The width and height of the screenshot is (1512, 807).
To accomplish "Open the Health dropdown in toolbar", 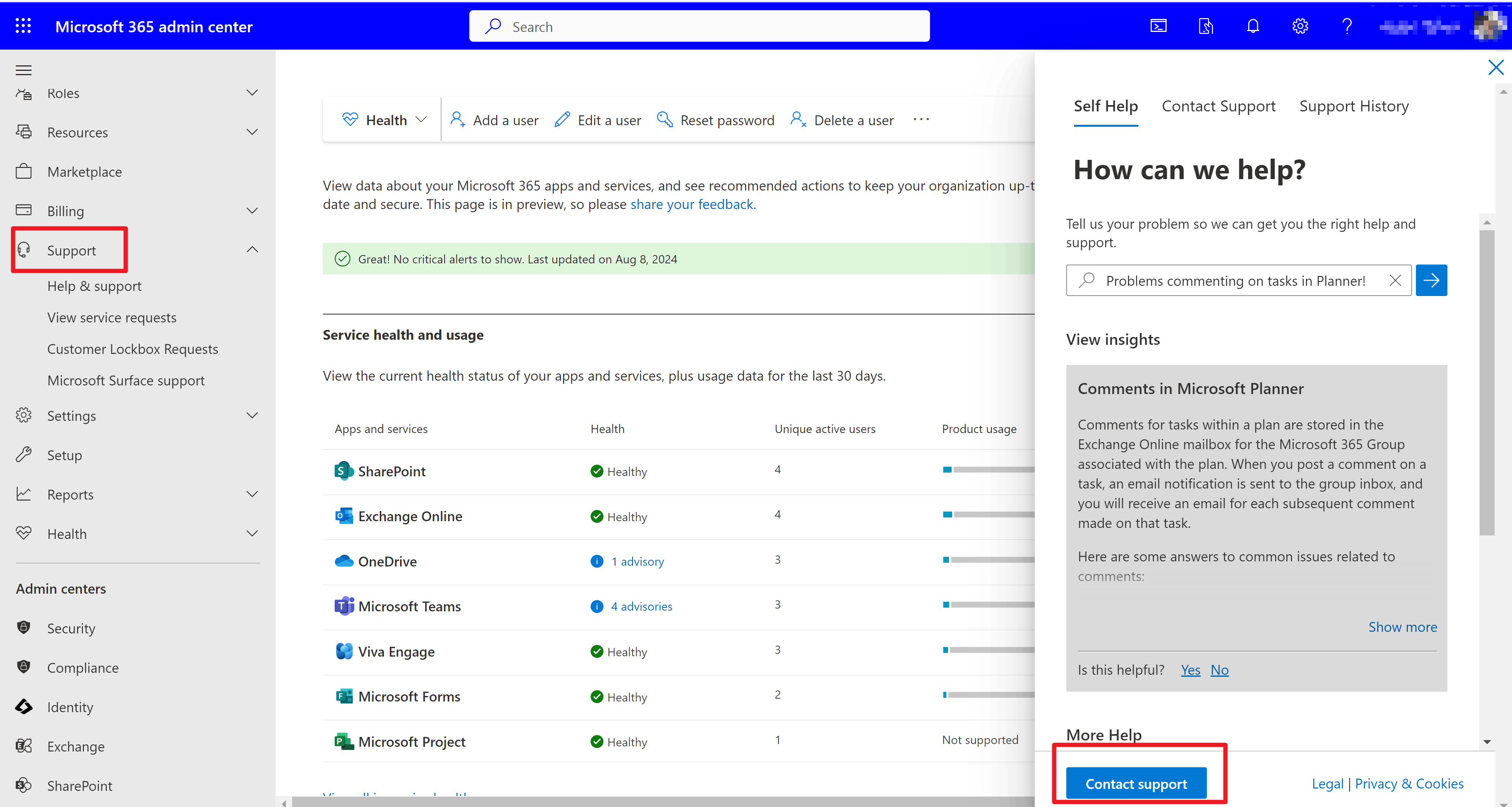I will (384, 120).
